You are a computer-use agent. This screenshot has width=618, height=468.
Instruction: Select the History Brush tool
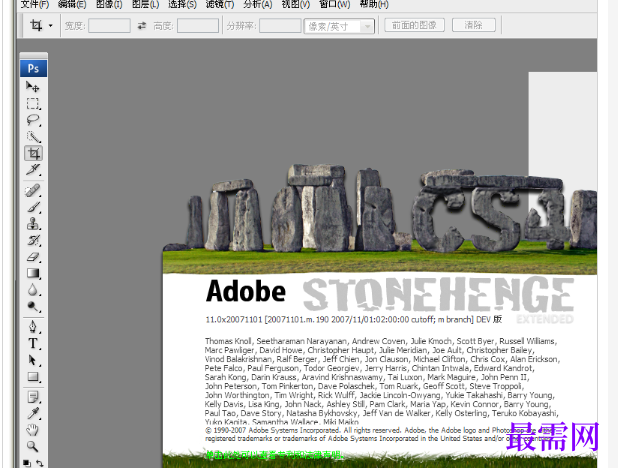point(33,240)
